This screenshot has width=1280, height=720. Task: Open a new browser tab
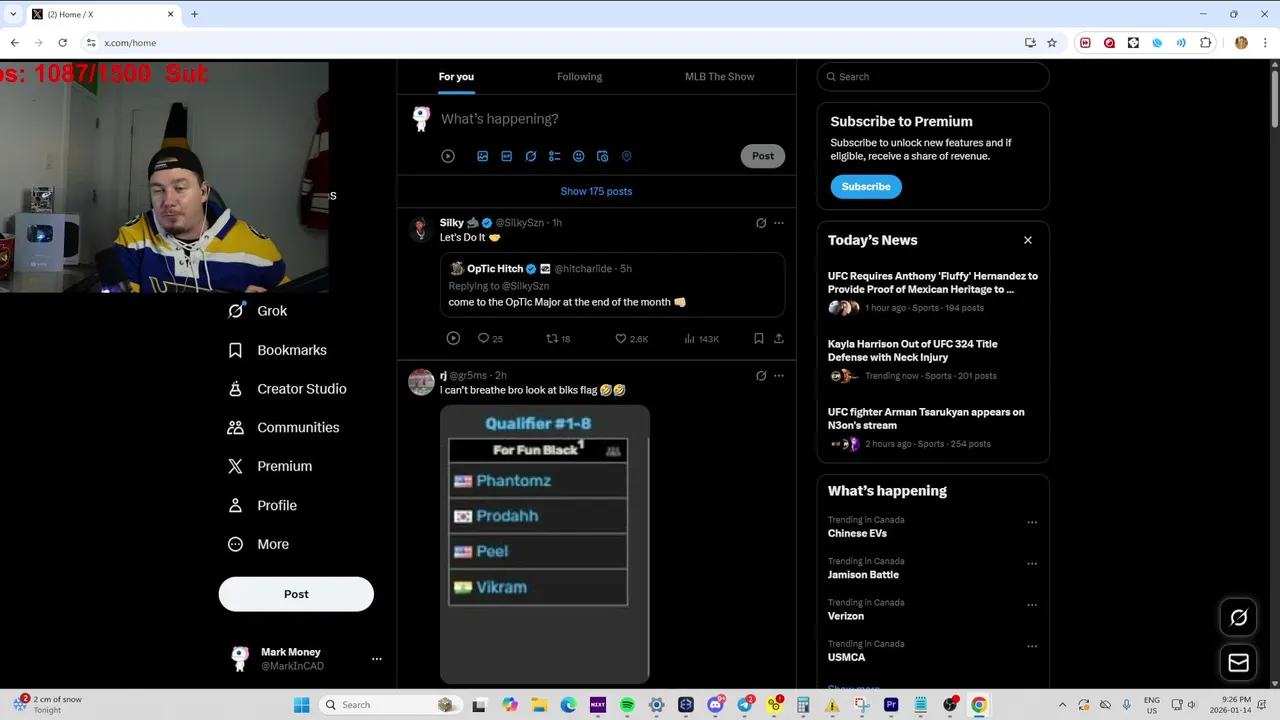194,14
